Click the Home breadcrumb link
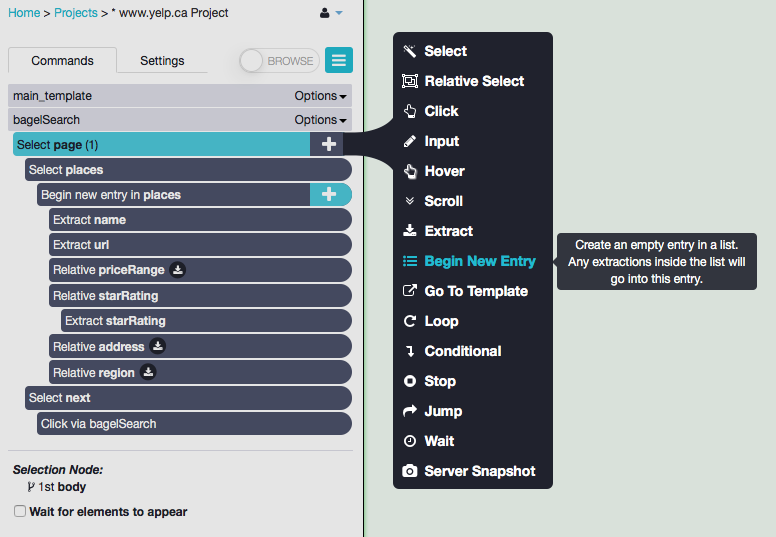Image resolution: width=776 pixels, height=537 pixels. coord(24,13)
